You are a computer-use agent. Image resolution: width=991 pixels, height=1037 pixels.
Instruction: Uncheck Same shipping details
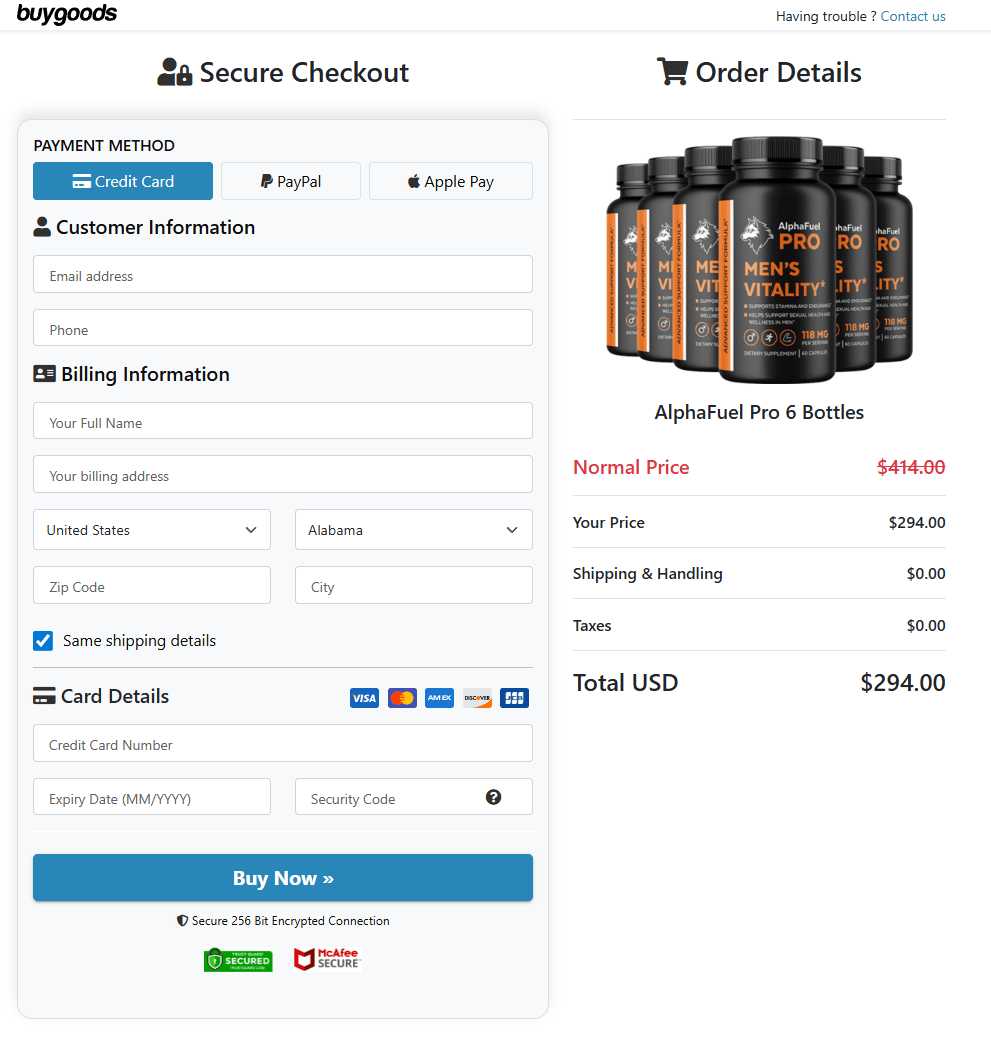43,641
